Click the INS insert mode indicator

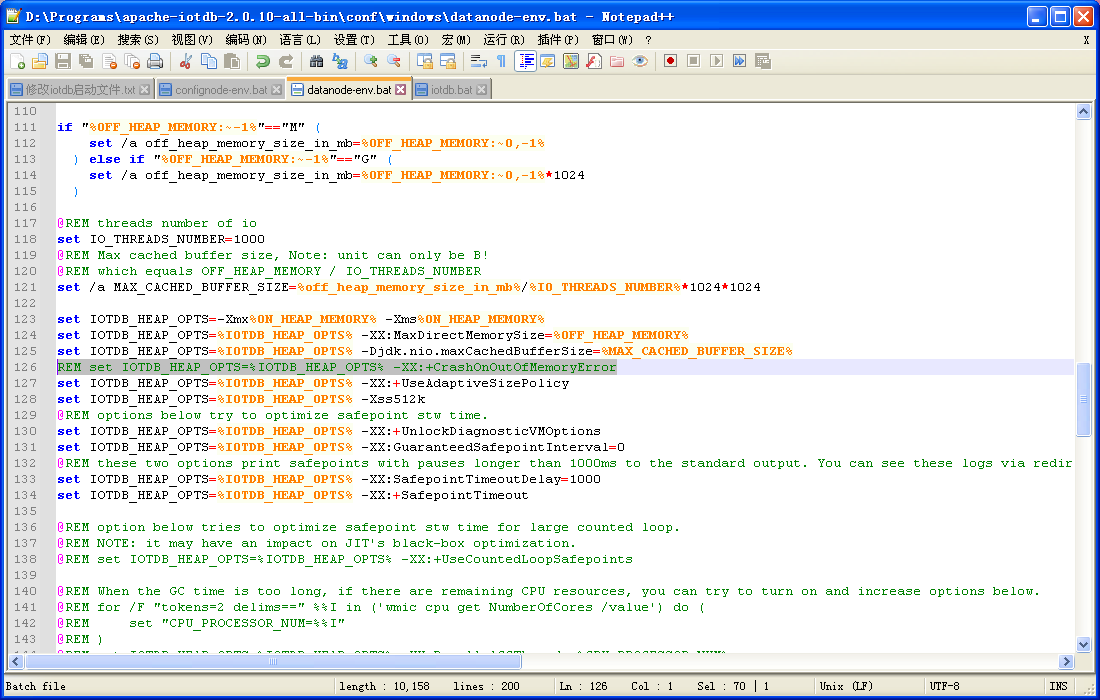[1059, 686]
